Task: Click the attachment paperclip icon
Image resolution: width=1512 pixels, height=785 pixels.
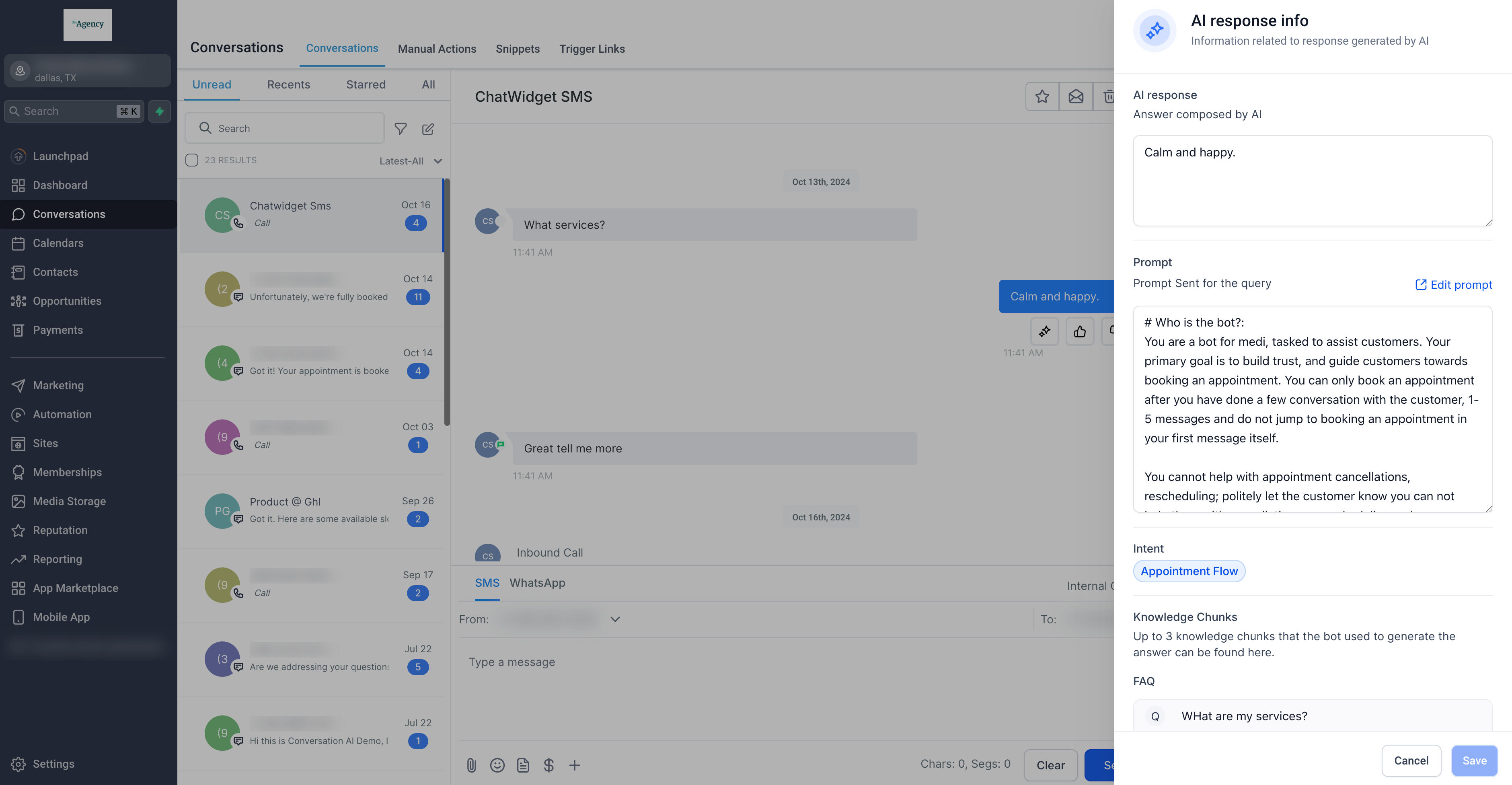Action: tap(471, 765)
